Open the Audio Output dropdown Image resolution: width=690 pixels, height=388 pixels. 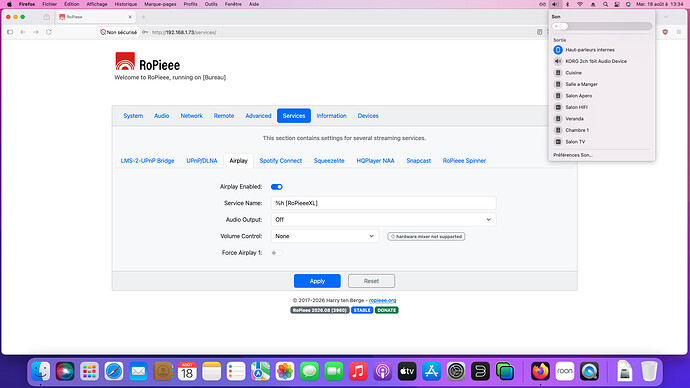(383, 220)
